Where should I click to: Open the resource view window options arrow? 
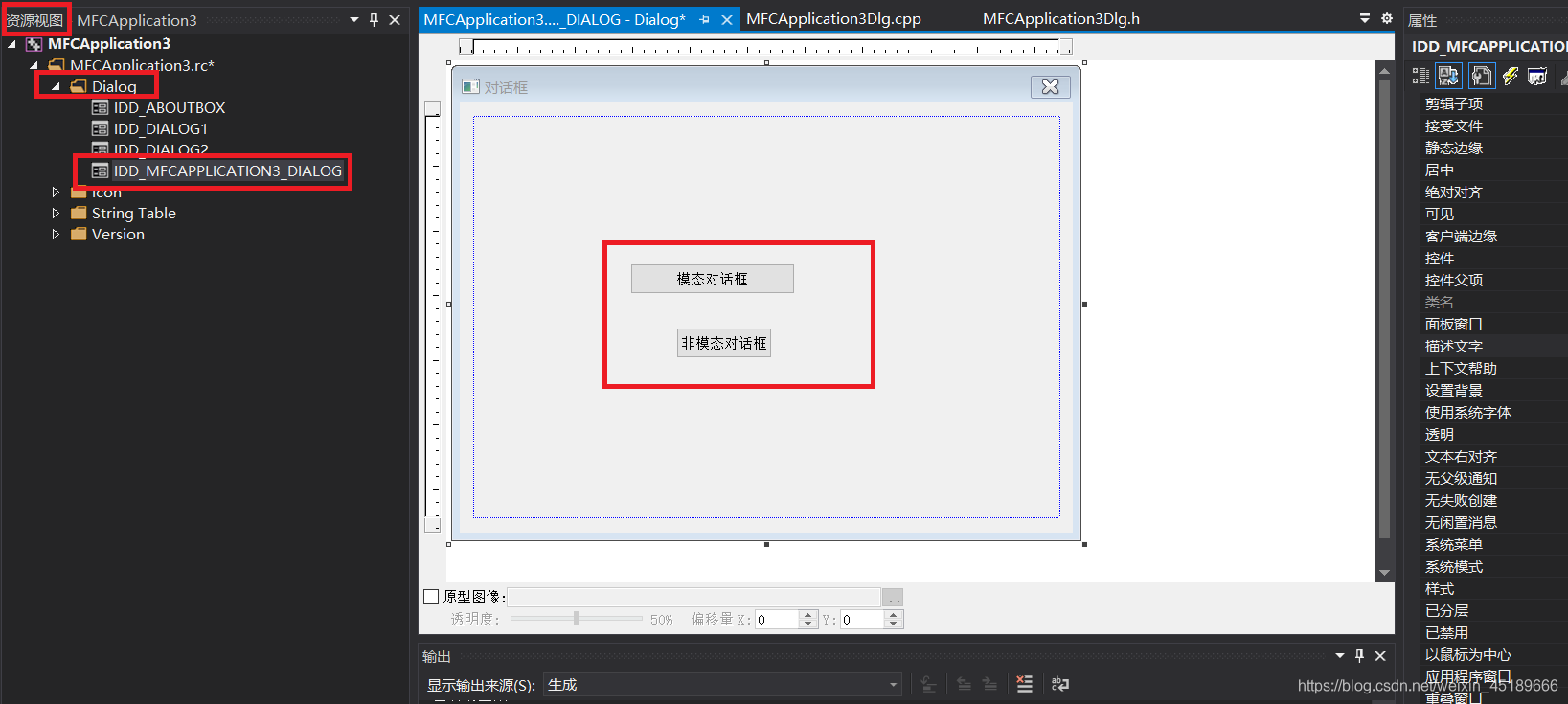354,19
